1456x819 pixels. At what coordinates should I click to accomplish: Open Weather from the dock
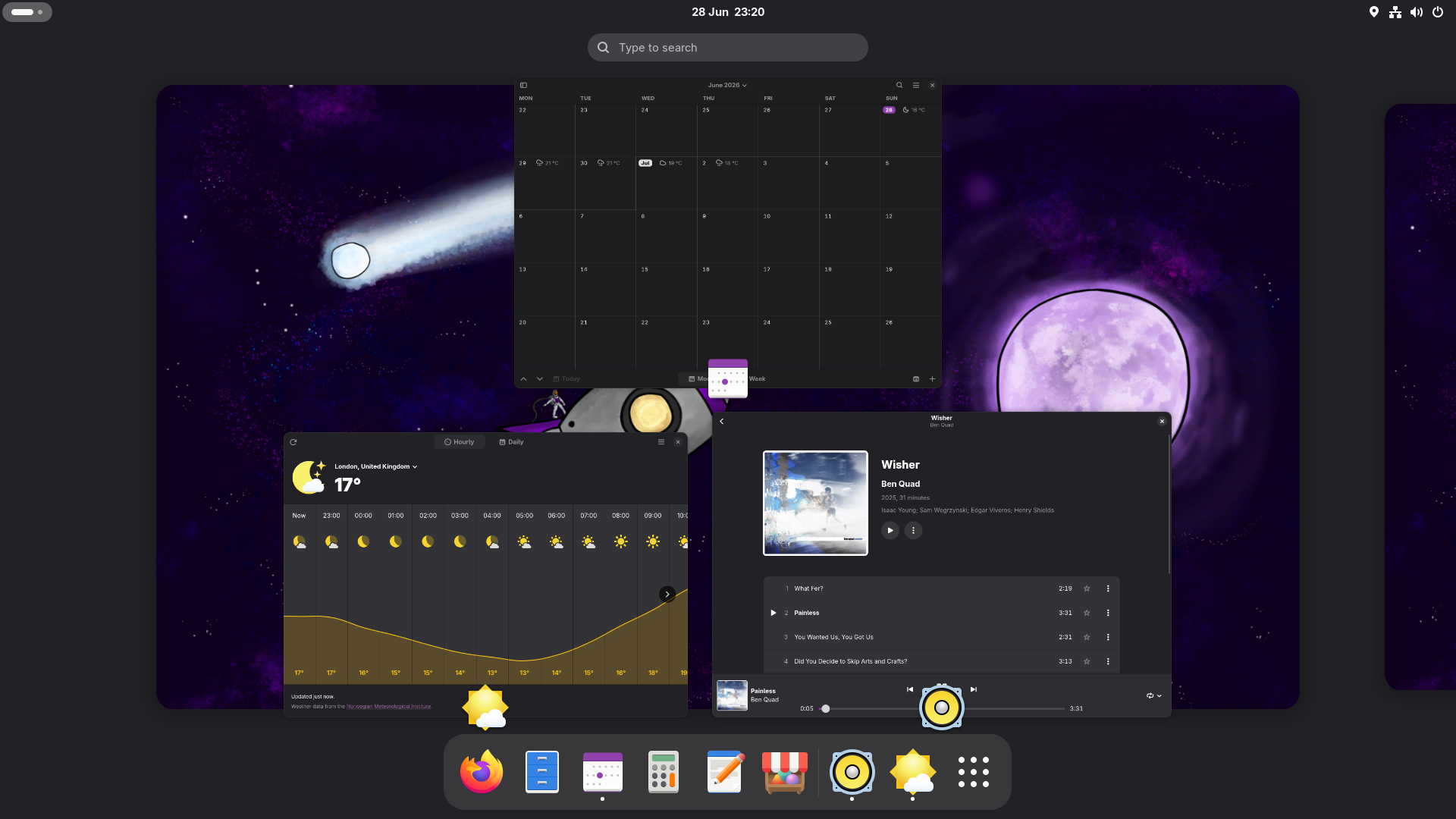913,772
